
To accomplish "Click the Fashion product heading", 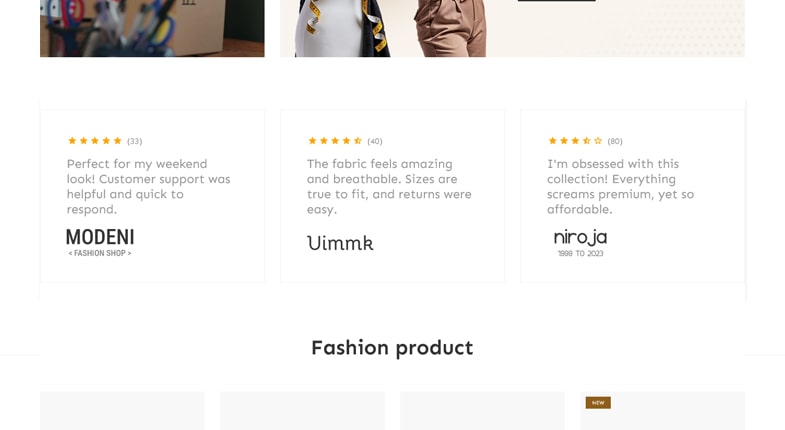I will (x=392, y=348).
